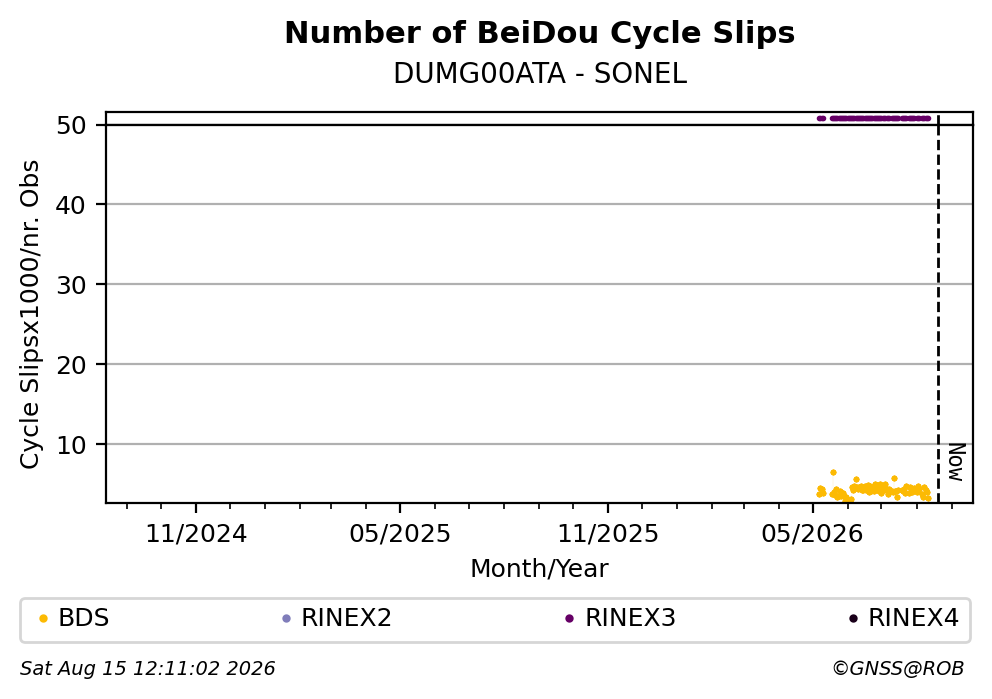This screenshot has height=699, width=992.
Task: Select the RINEX3 legend label
Action: [x=630, y=618]
